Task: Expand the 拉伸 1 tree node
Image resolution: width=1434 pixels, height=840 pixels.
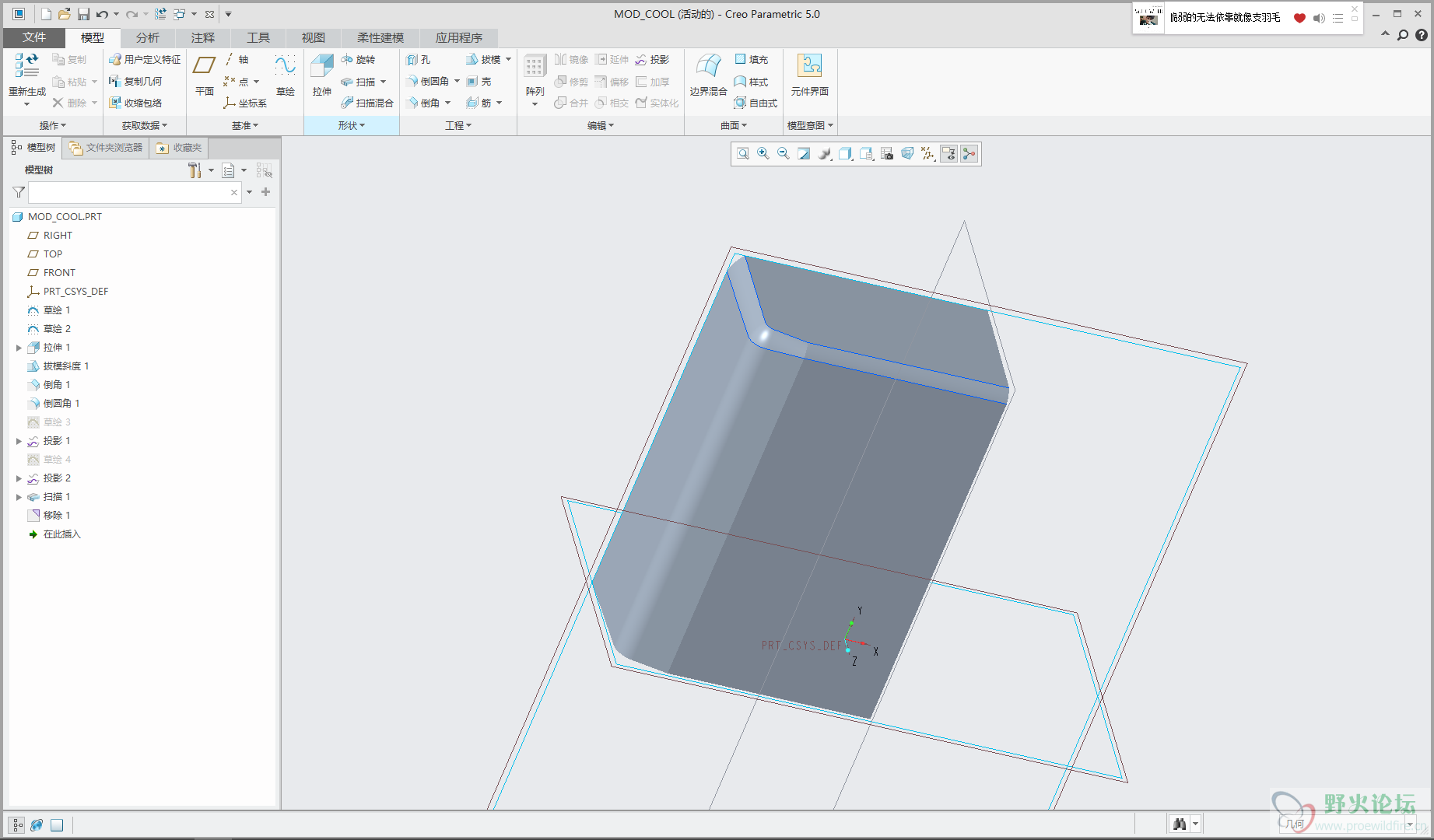Action: [19, 348]
